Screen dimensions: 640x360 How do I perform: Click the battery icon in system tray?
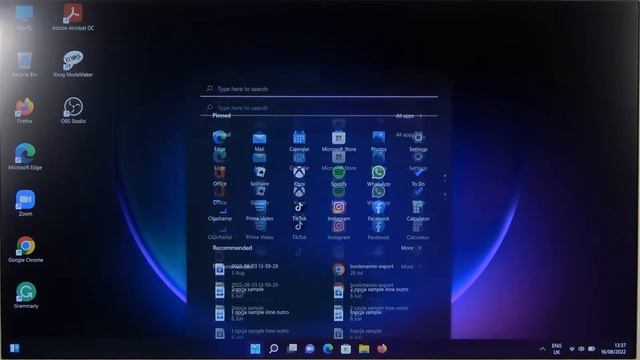591,349
